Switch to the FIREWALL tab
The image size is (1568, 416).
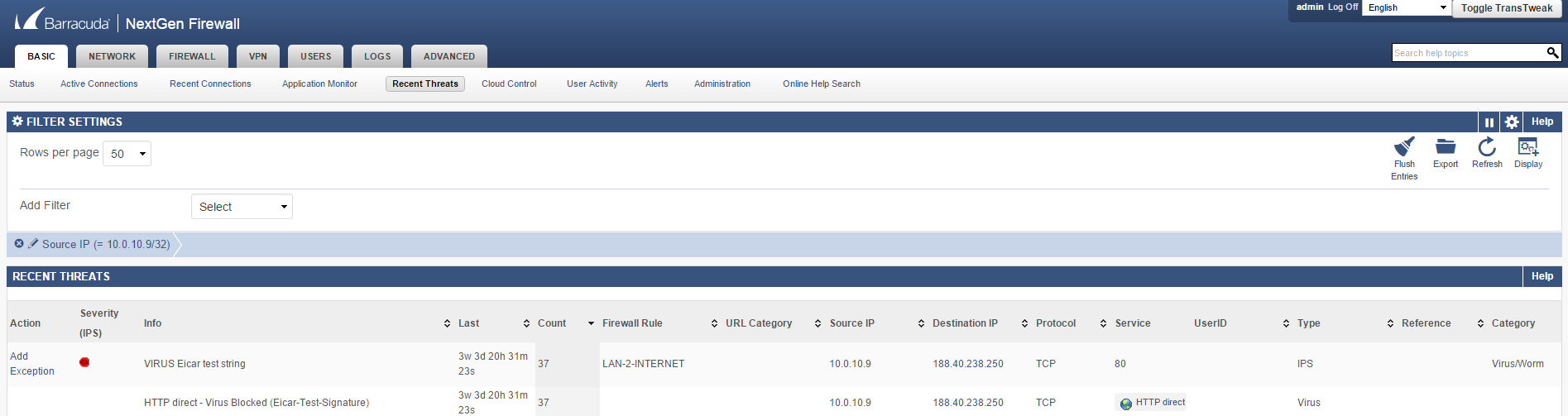click(x=192, y=56)
